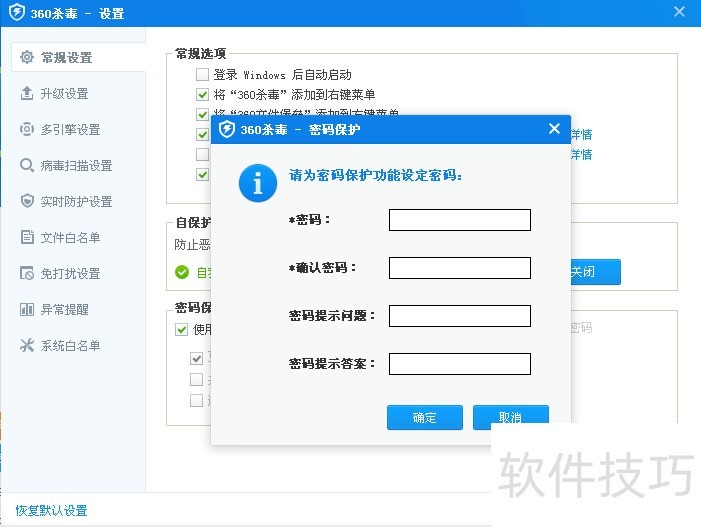The height and width of the screenshot is (527, 701).
Task: Click the 文件白名单 document icon
Action: (27, 237)
